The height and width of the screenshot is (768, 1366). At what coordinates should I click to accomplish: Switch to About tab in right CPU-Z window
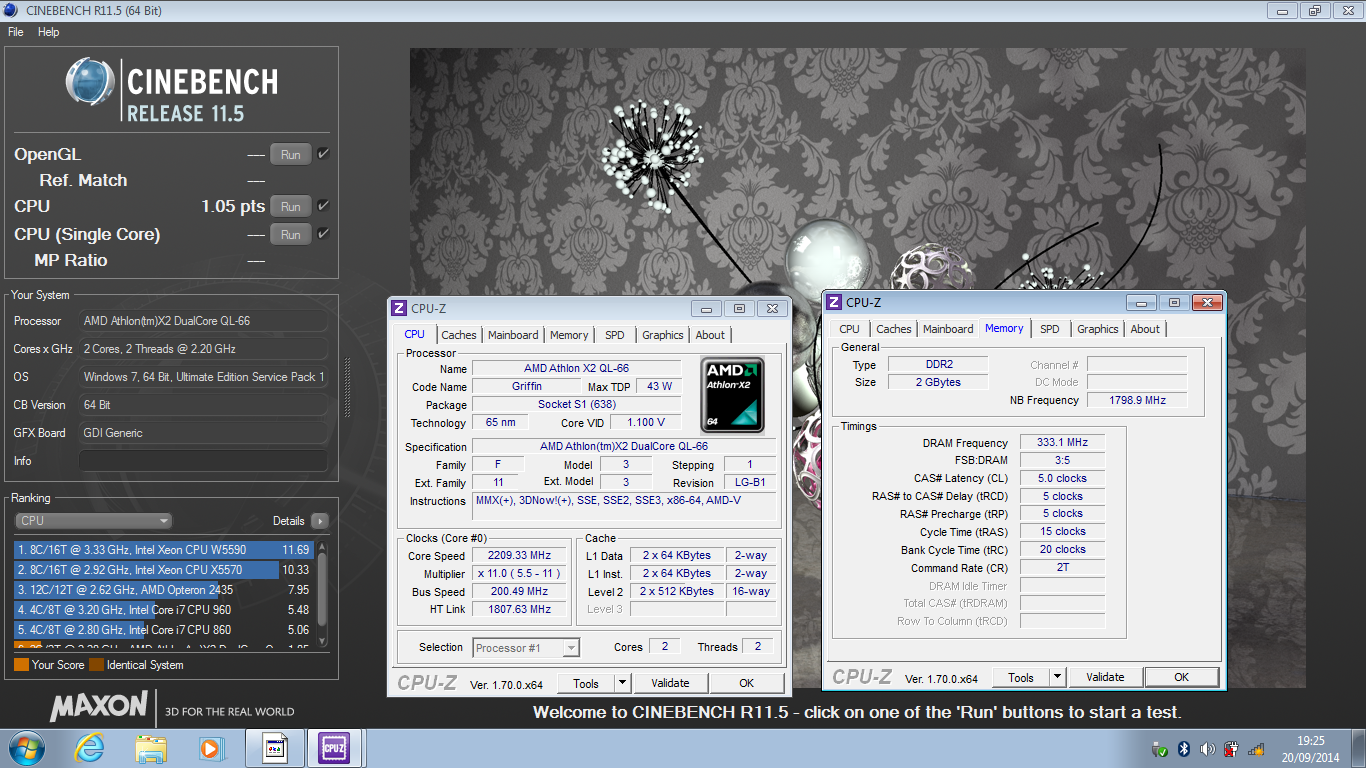pos(1145,329)
